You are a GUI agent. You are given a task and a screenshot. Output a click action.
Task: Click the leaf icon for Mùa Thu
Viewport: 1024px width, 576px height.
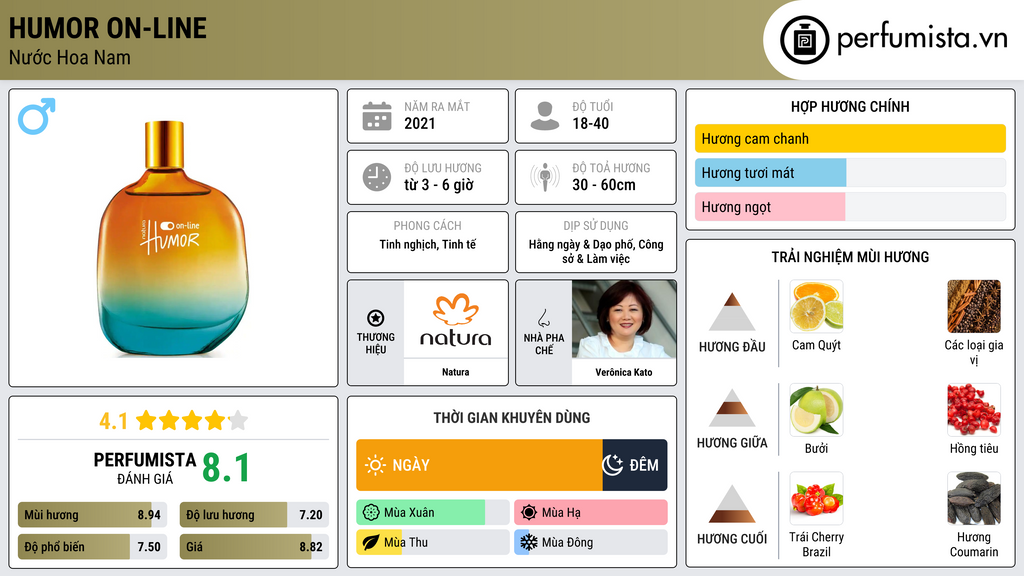point(371,543)
